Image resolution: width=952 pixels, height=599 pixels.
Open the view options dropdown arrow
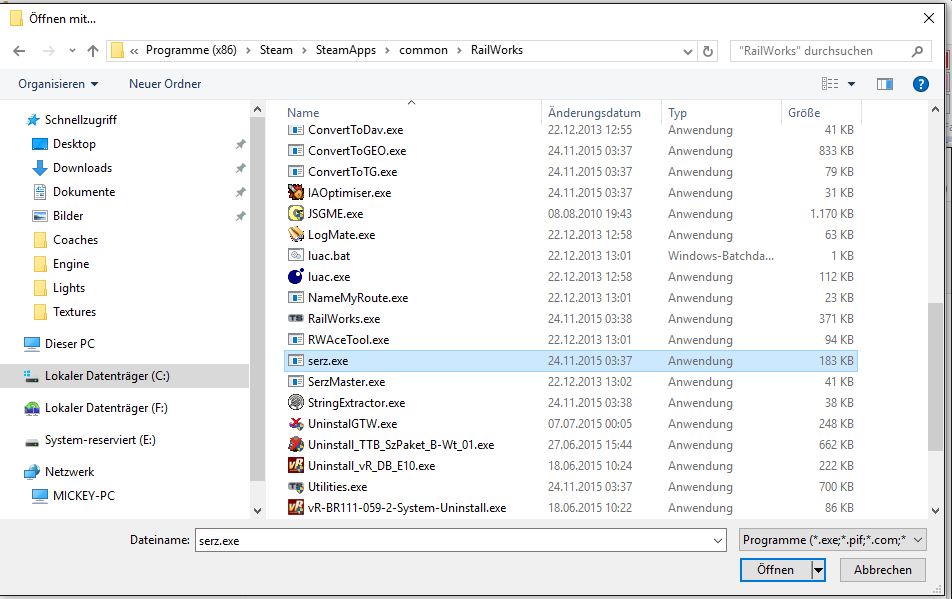[x=851, y=84]
